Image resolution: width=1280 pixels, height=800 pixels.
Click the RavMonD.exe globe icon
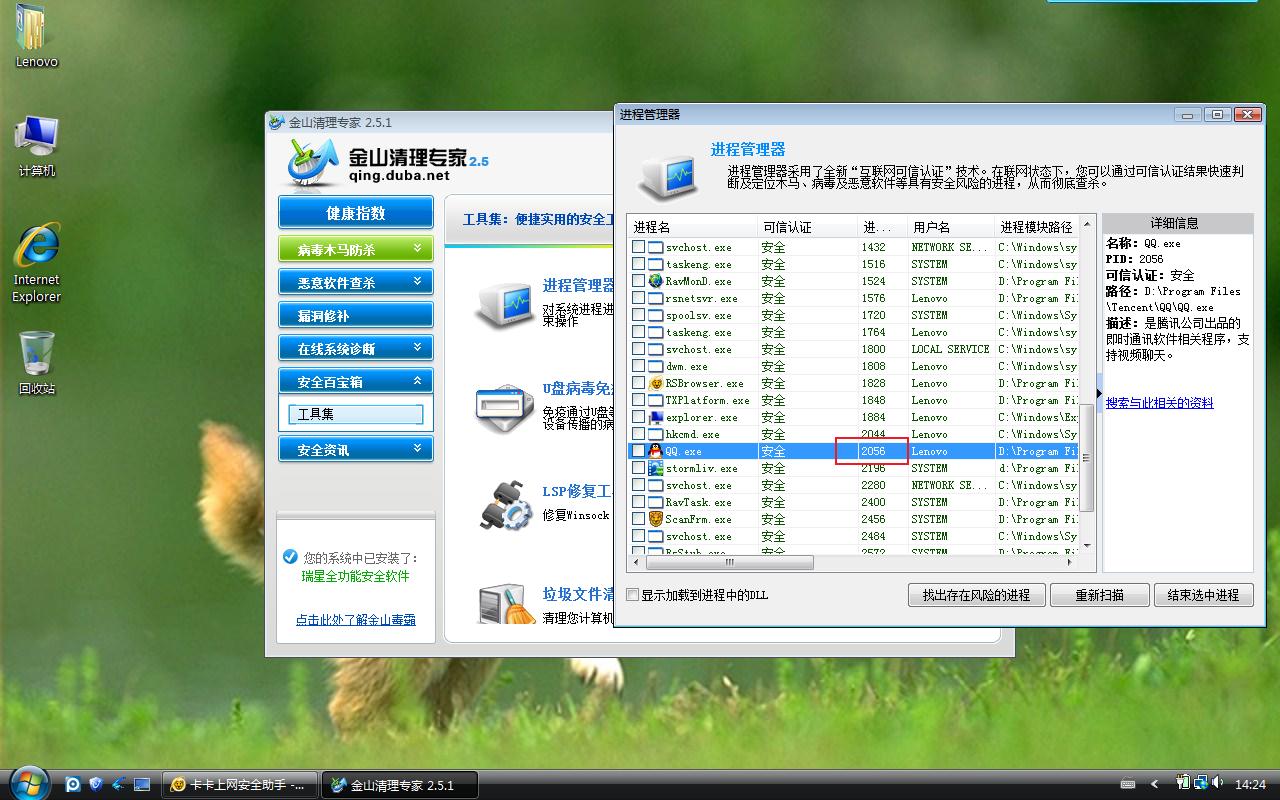click(655, 281)
